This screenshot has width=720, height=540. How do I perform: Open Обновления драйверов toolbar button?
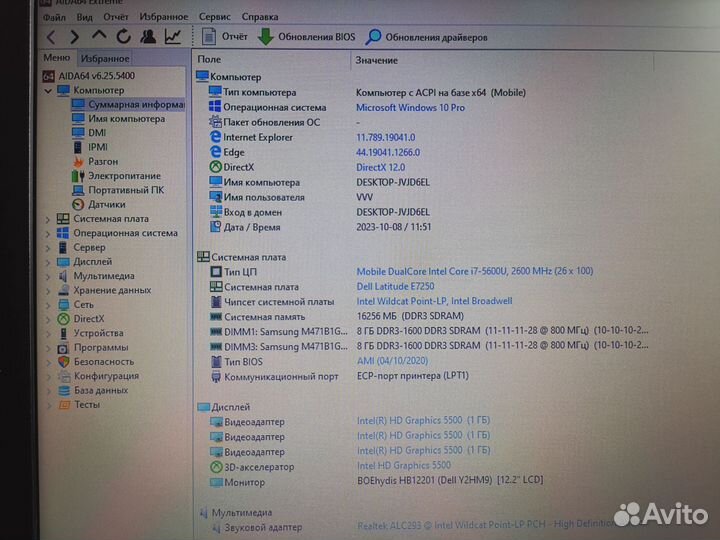click(x=427, y=38)
